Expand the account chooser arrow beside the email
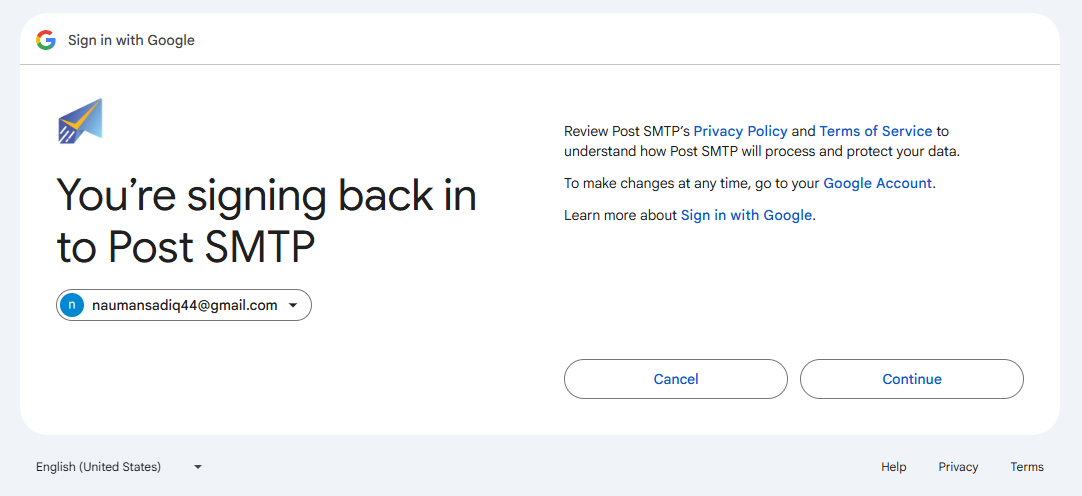The height and width of the screenshot is (496, 1082). [x=293, y=306]
